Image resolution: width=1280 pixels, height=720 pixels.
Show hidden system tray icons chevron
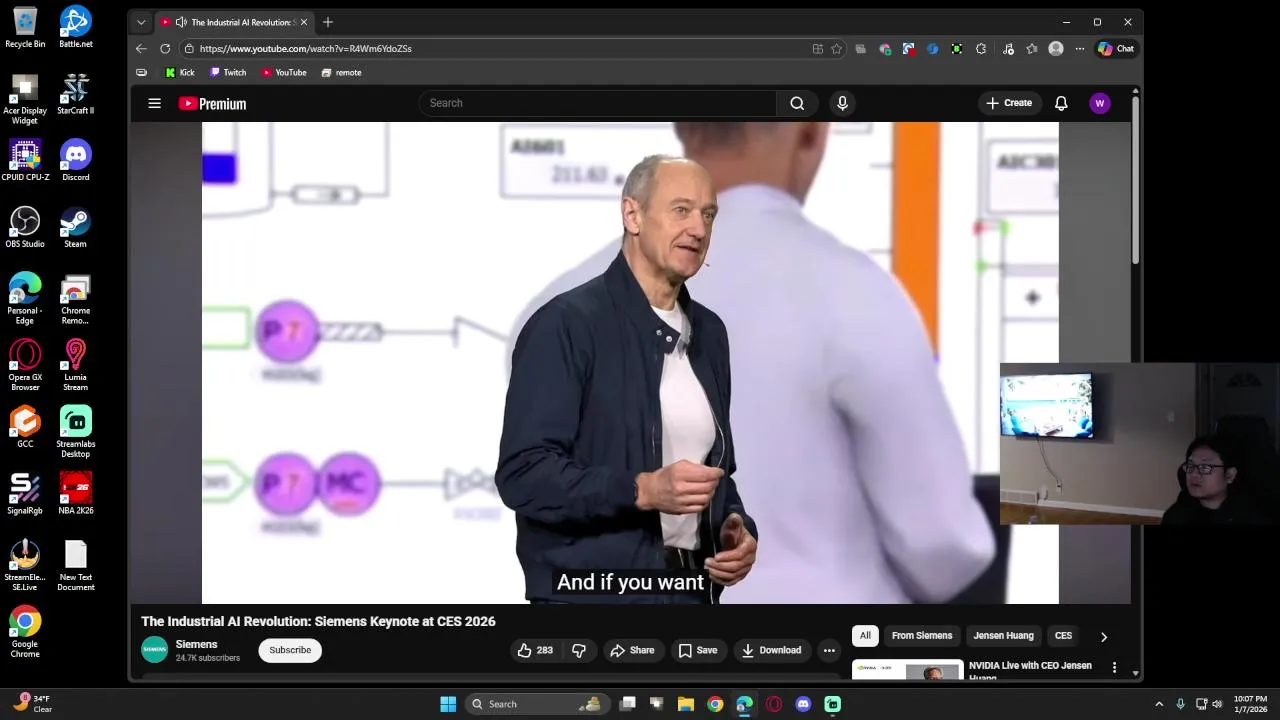1159,704
